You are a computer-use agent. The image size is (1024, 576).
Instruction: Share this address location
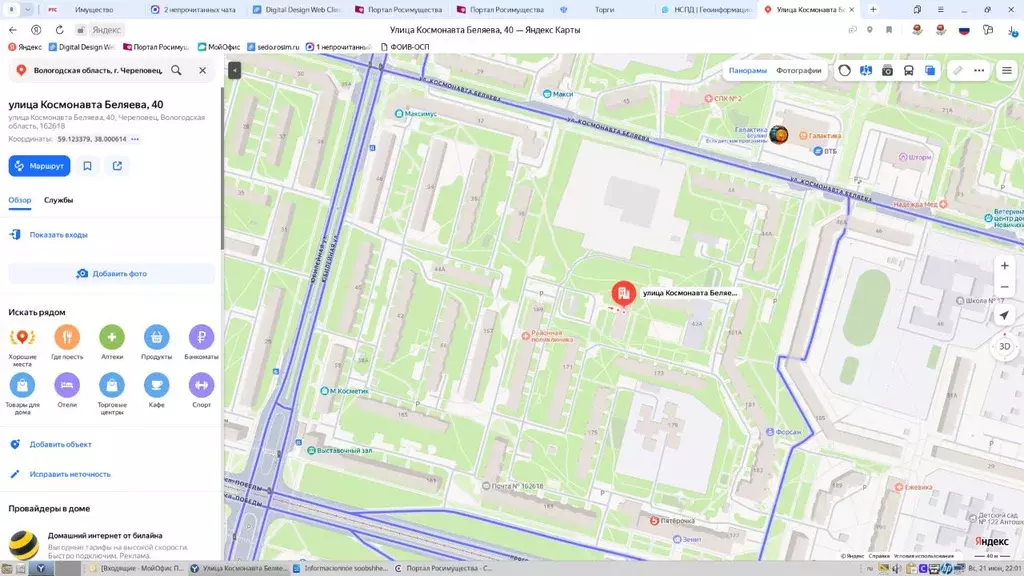tap(118, 166)
